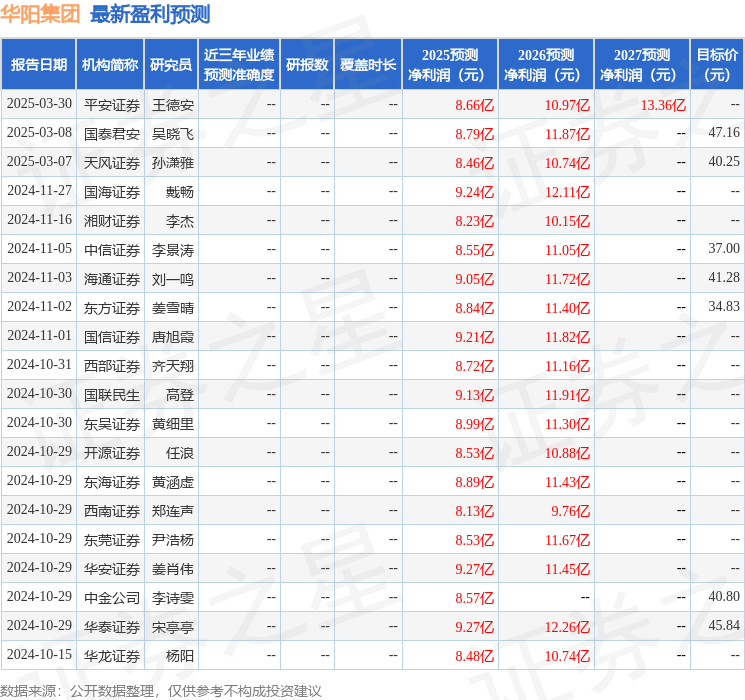
Task: Select the 近三年业绩预测准确度 column header
Action: click(239, 65)
